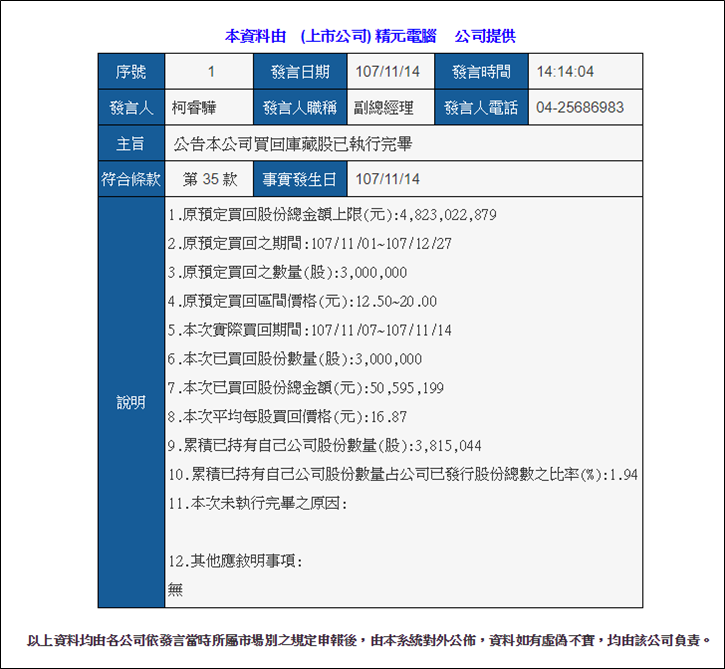Screen dimensions: 725x669
Task: Click line 12 '其他應敘明事項'
Action: click(235, 561)
